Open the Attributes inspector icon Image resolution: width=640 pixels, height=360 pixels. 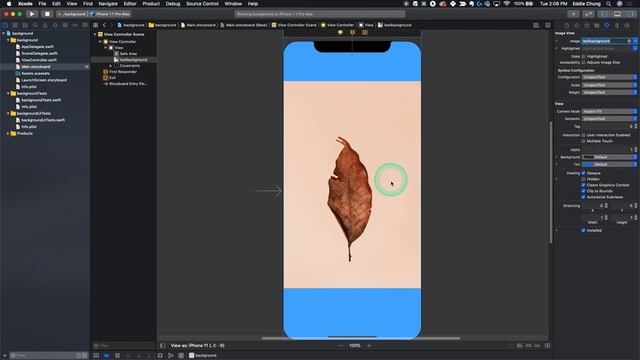607,25
